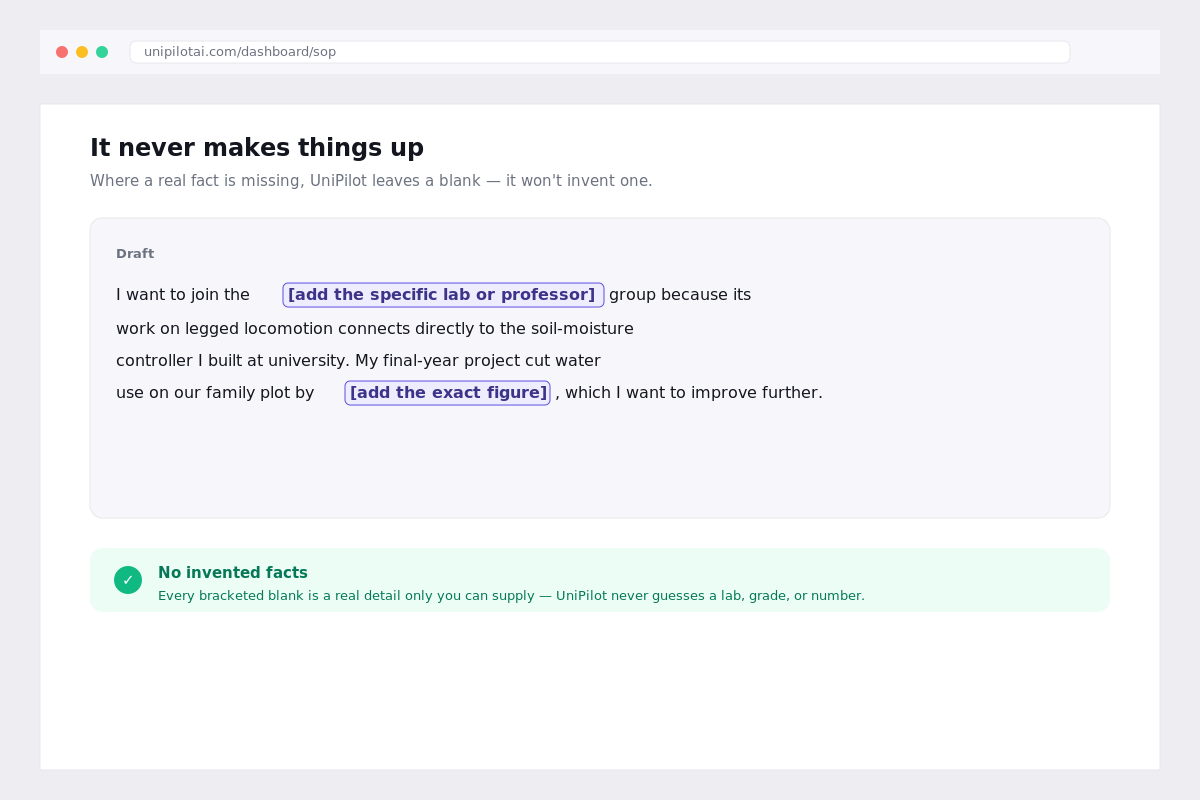Viewport: 1200px width, 800px height.
Task: Click text "use on our family plot by"
Action: click(215, 393)
